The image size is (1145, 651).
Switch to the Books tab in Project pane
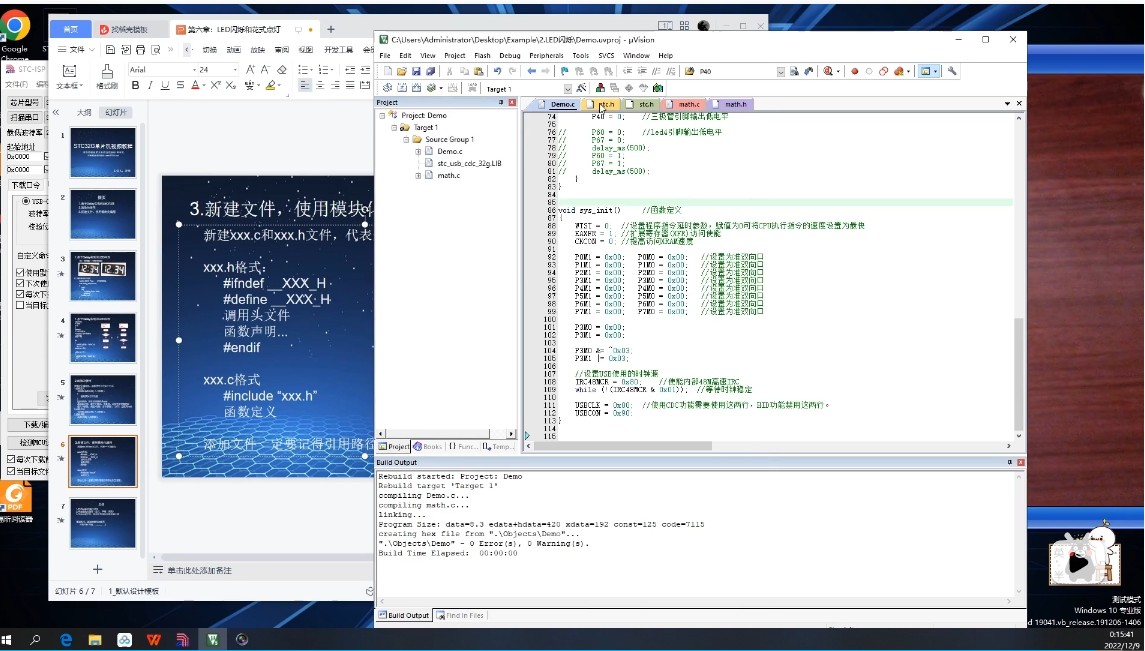tap(428, 446)
